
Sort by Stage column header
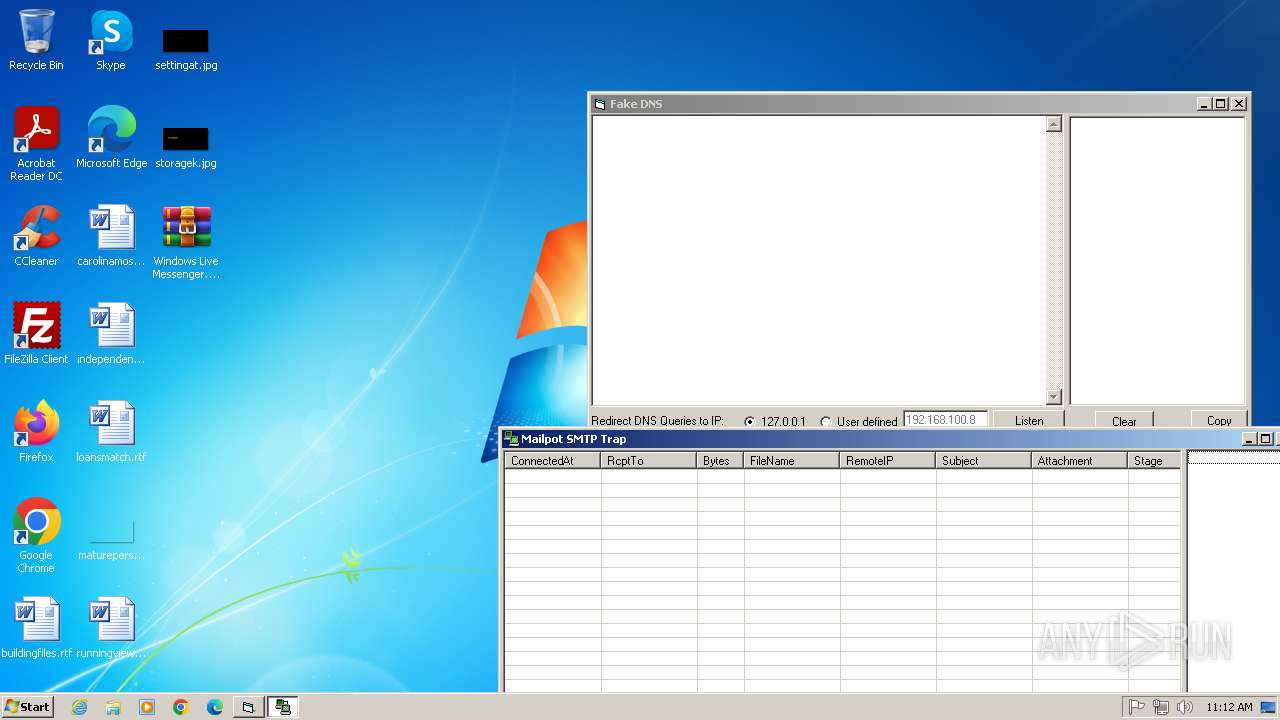point(1154,460)
